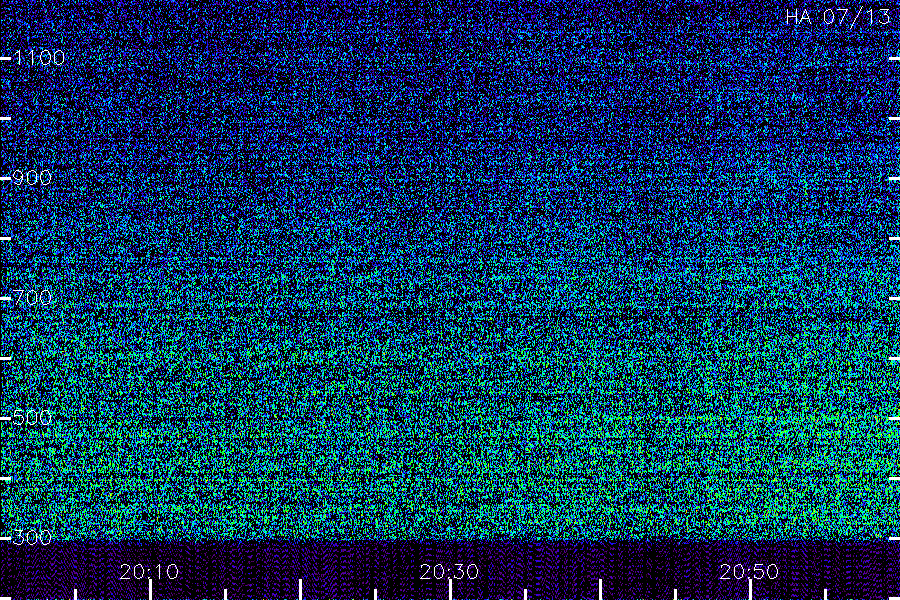This screenshot has width=900, height=600.
Task: Click the 1100 frequency axis label
Action: point(38,58)
